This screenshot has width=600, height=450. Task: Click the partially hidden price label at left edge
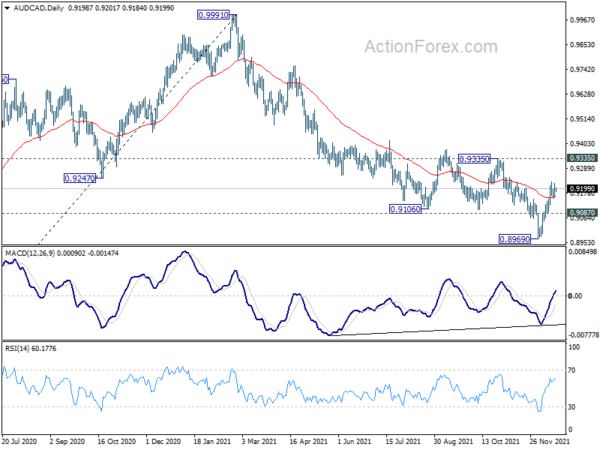coord(5,79)
